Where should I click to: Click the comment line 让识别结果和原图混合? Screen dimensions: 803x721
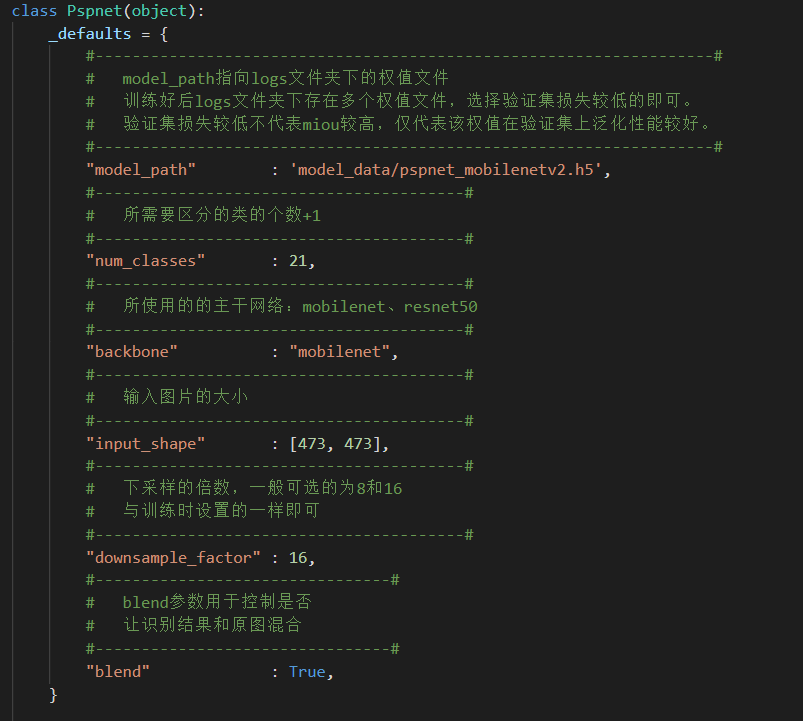(x=212, y=625)
